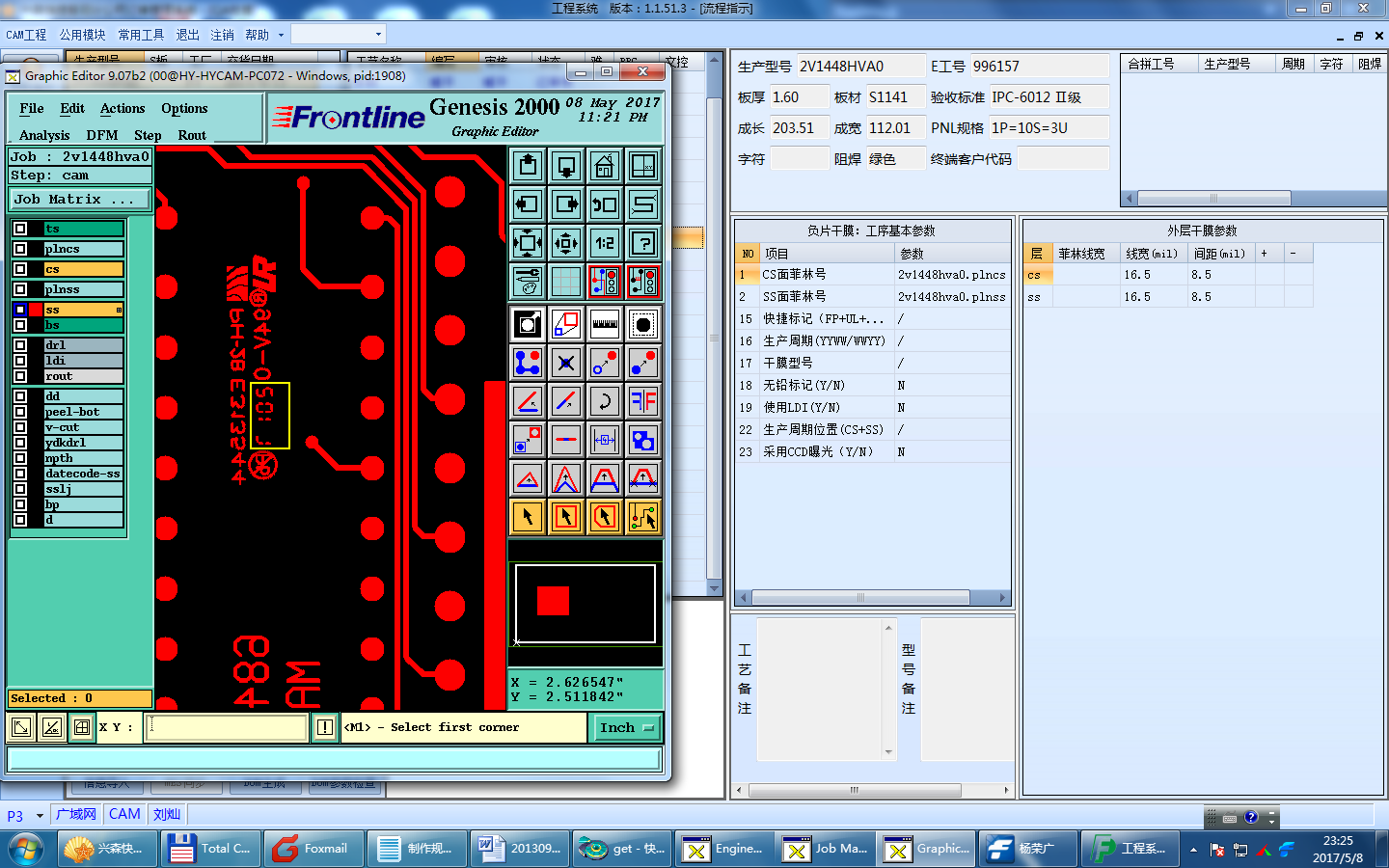
Task: Select the F mirror tool icon
Action: tap(643, 401)
